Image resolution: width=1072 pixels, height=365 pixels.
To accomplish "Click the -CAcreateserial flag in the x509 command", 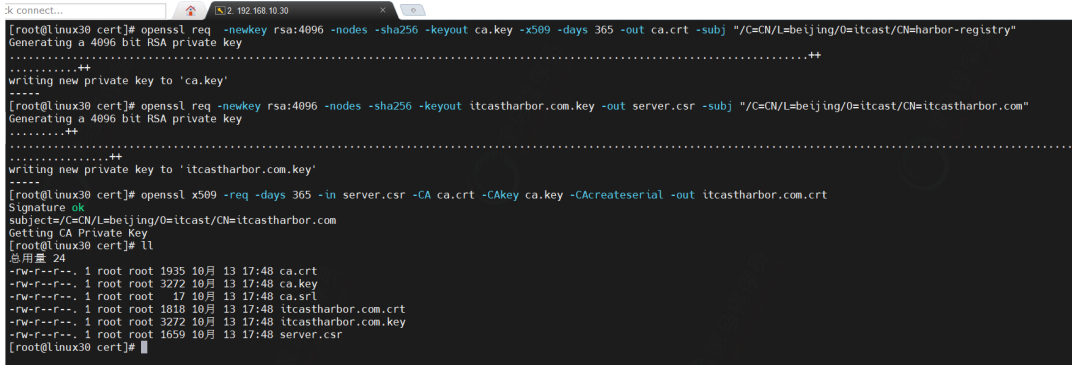I will 616,195.
